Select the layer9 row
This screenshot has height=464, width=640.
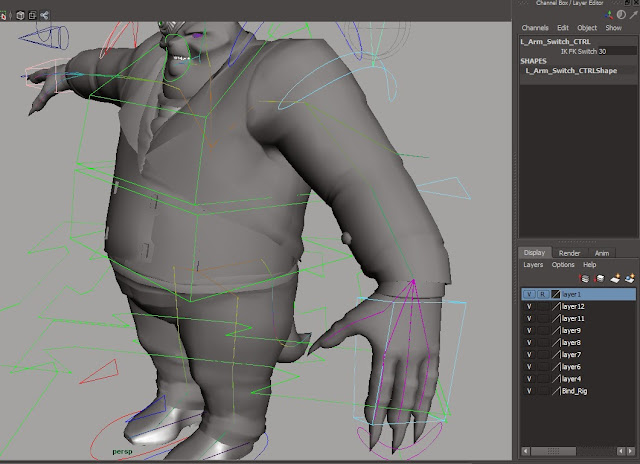tap(578, 331)
